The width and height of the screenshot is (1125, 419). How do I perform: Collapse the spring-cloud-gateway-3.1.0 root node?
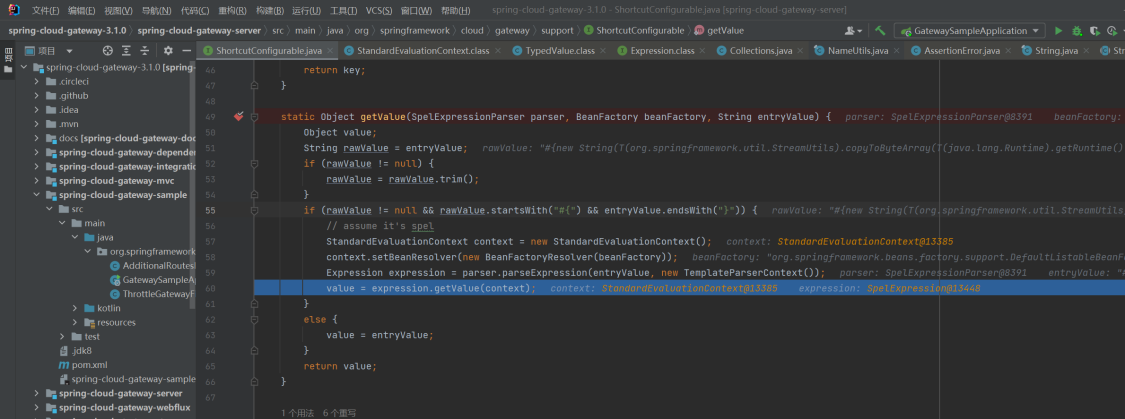(x=24, y=67)
